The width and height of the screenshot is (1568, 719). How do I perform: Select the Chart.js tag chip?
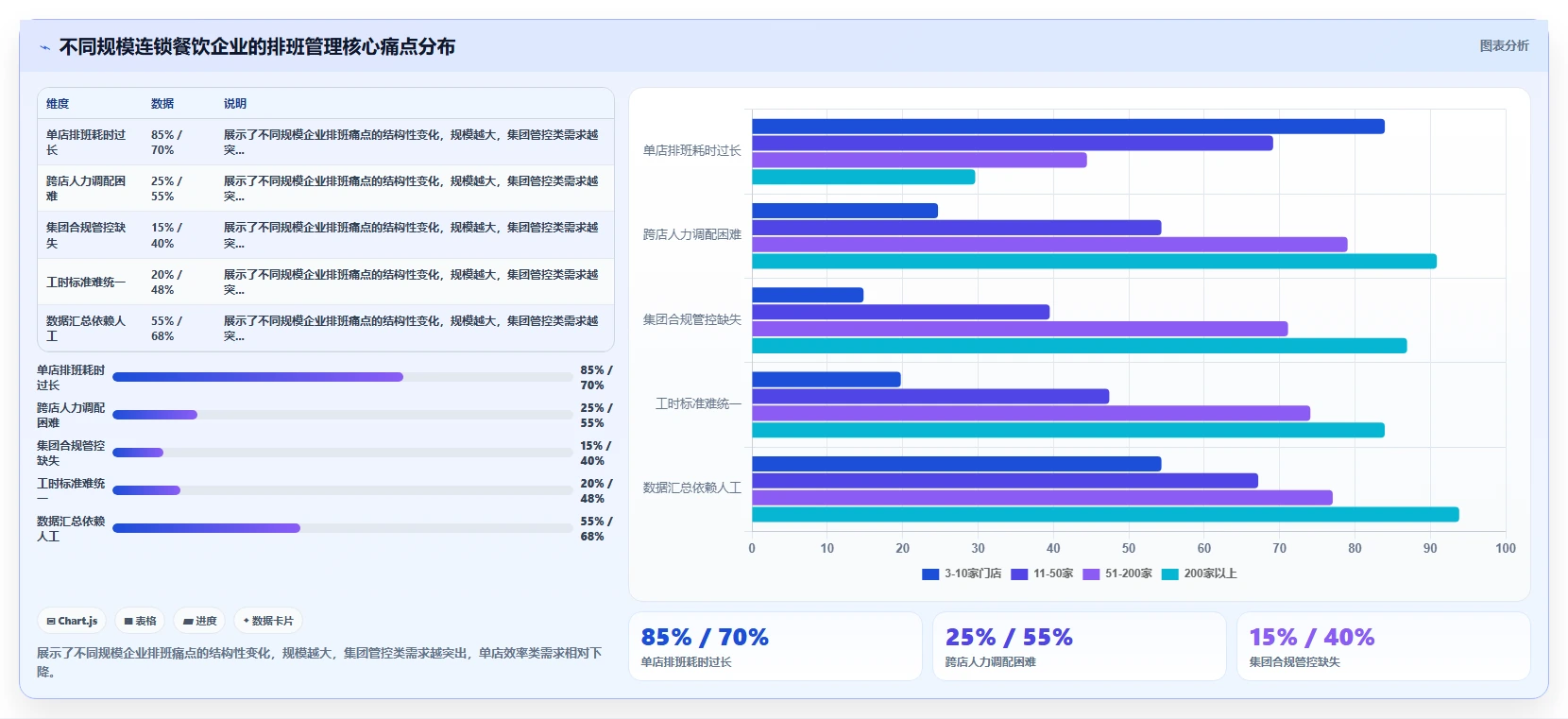click(72, 621)
